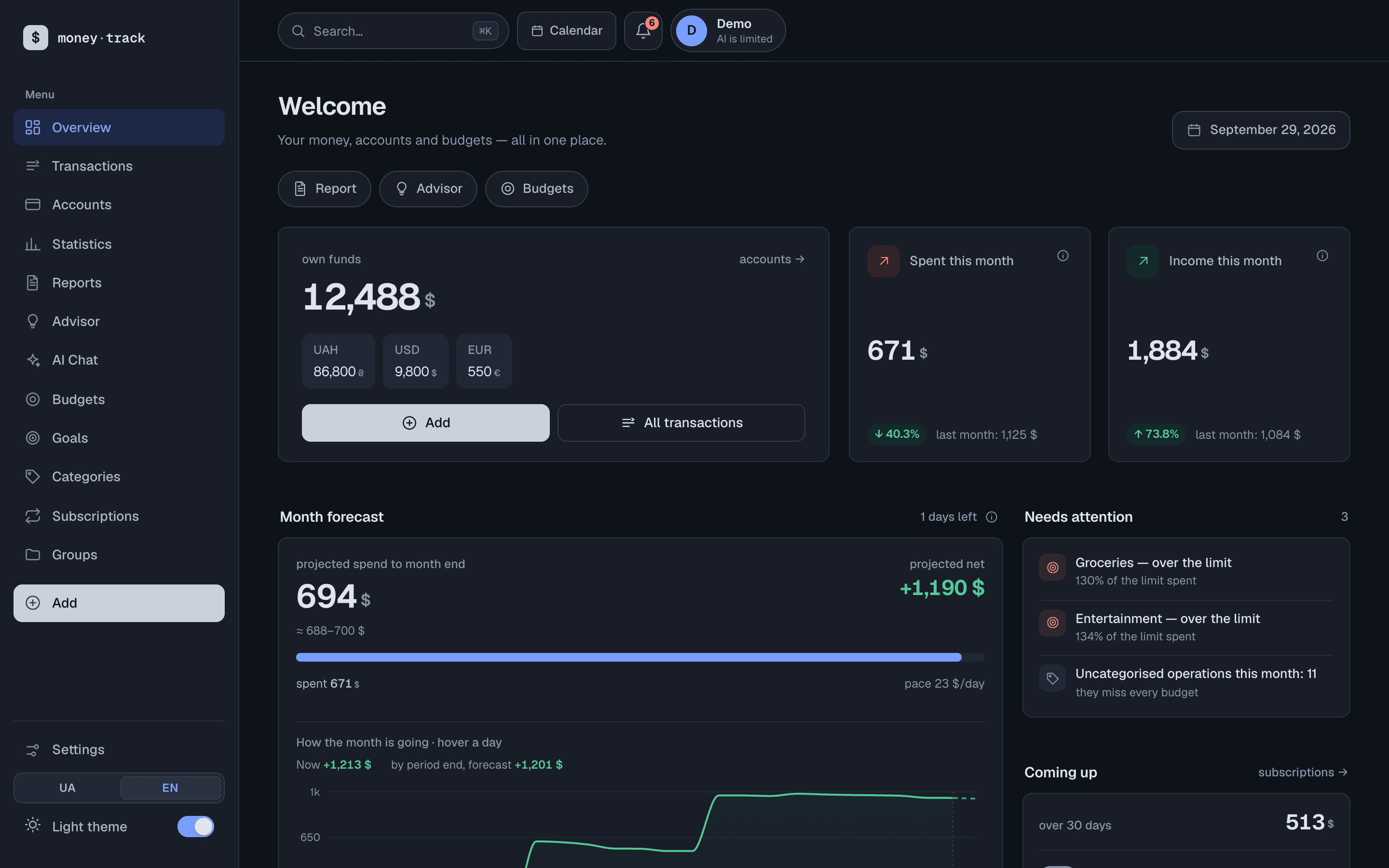Switch language to UA
Screen dimensions: 1389x868
pyautogui.click(x=67, y=787)
